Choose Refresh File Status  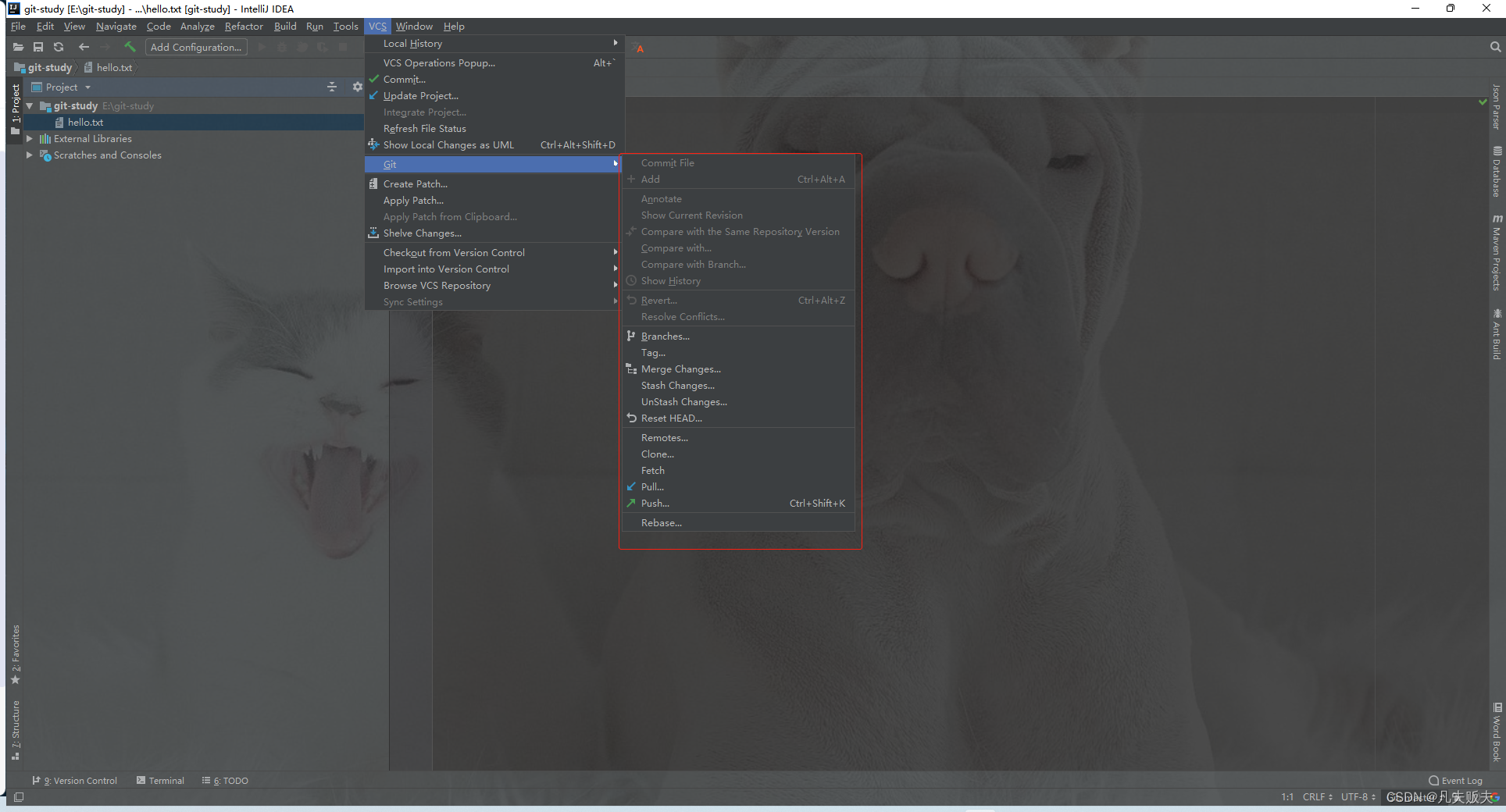click(x=494, y=128)
